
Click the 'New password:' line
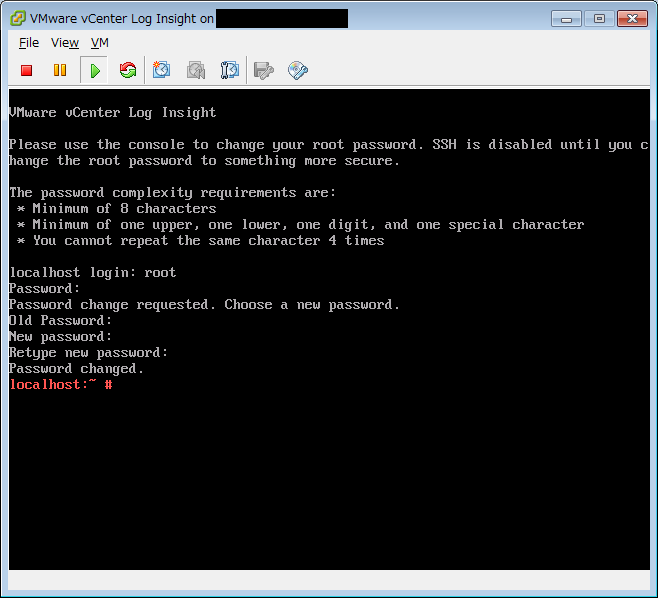click(x=60, y=337)
